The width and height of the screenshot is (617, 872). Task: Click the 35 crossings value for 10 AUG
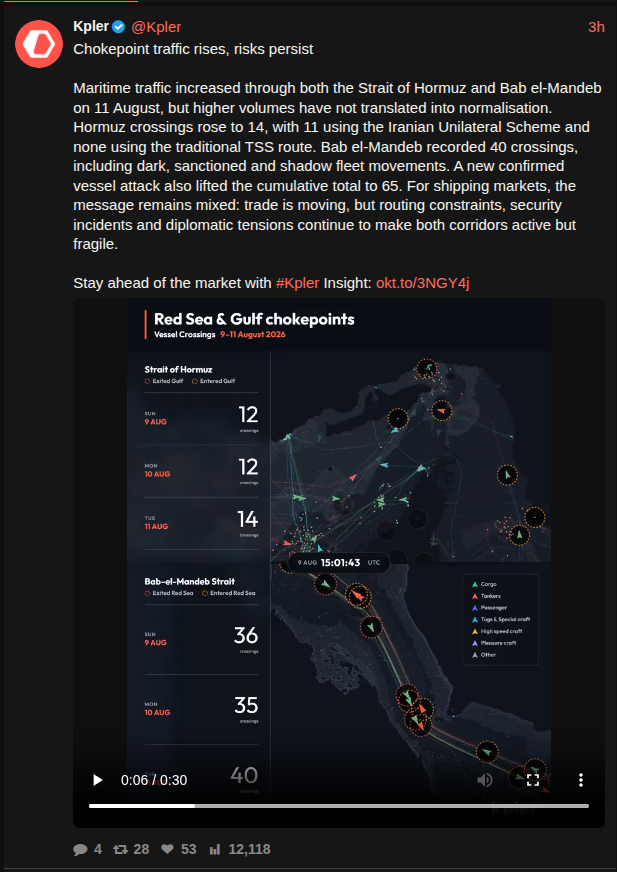246,705
